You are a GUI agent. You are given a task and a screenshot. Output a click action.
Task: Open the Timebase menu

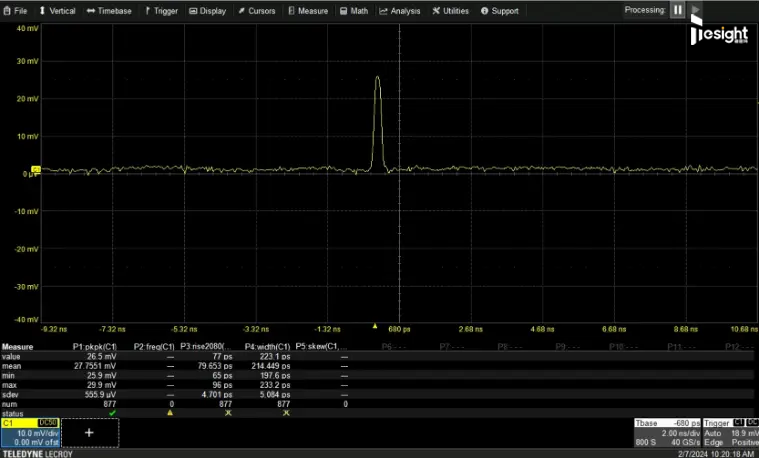(x=109, y=11)
